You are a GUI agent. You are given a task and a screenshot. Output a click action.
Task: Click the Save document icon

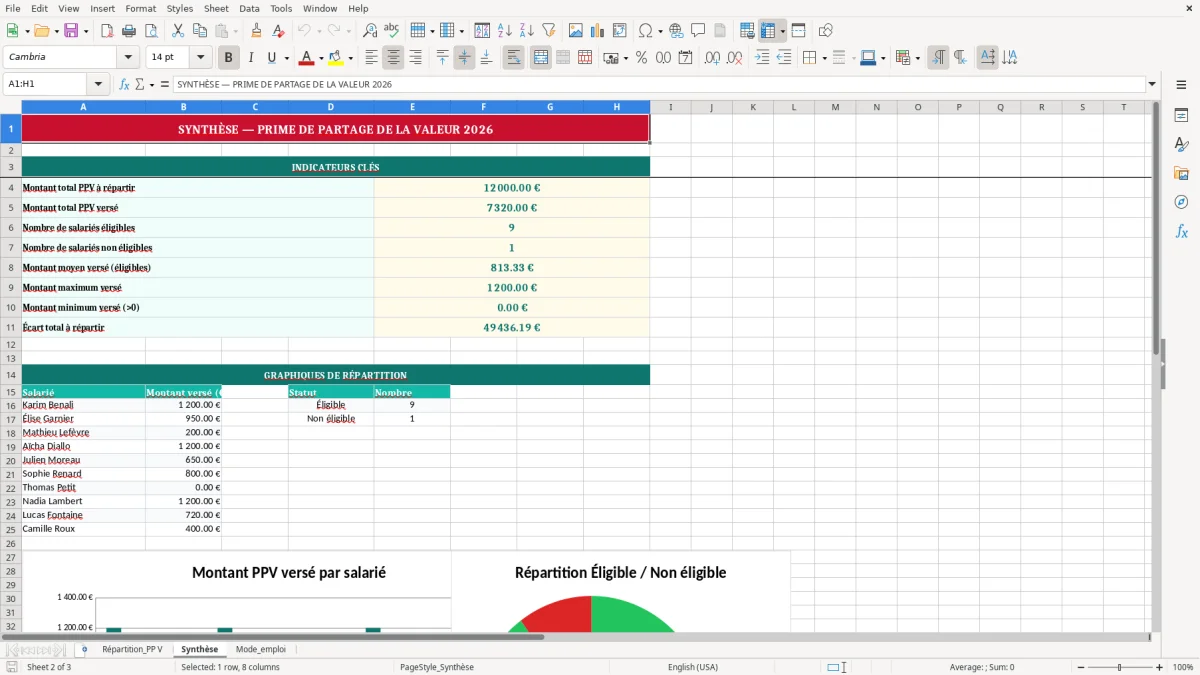click(x=71, y=31)
